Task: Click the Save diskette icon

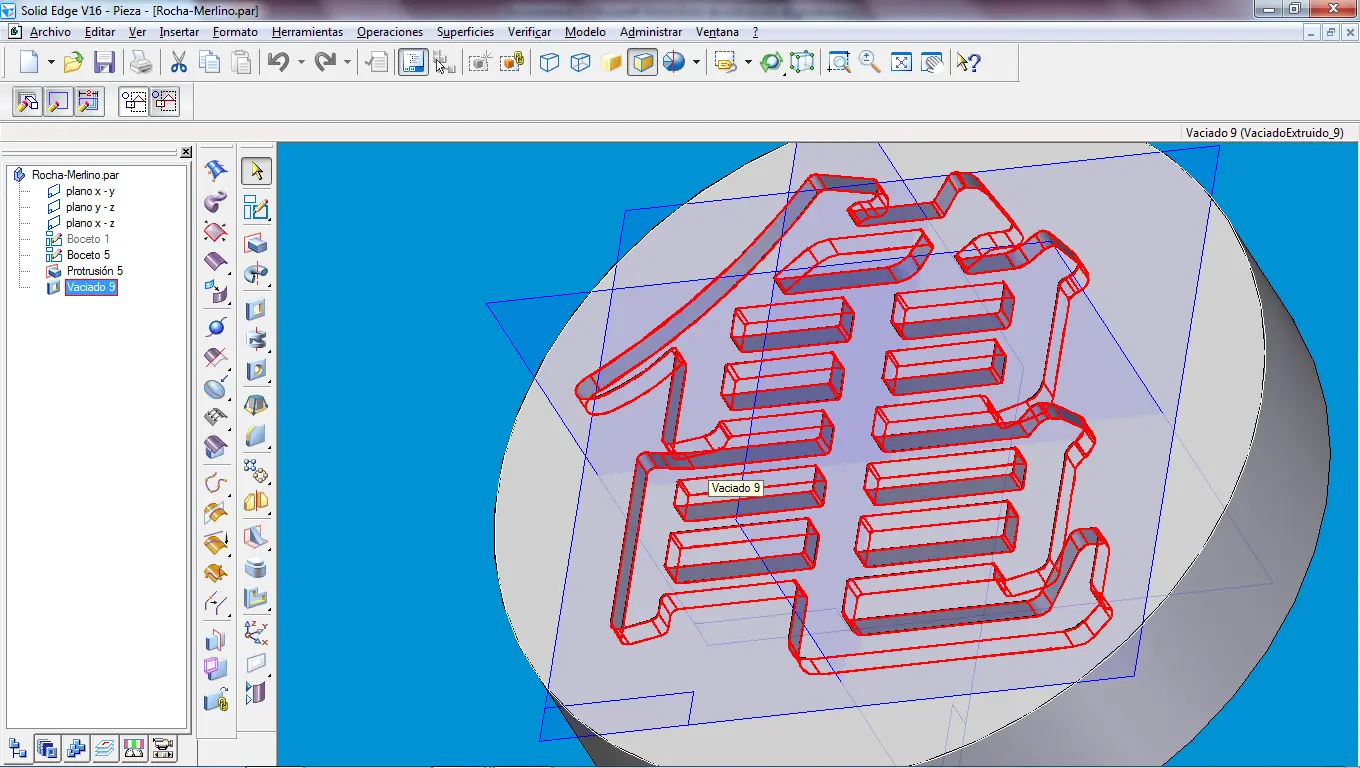Action: pos(104,63)
